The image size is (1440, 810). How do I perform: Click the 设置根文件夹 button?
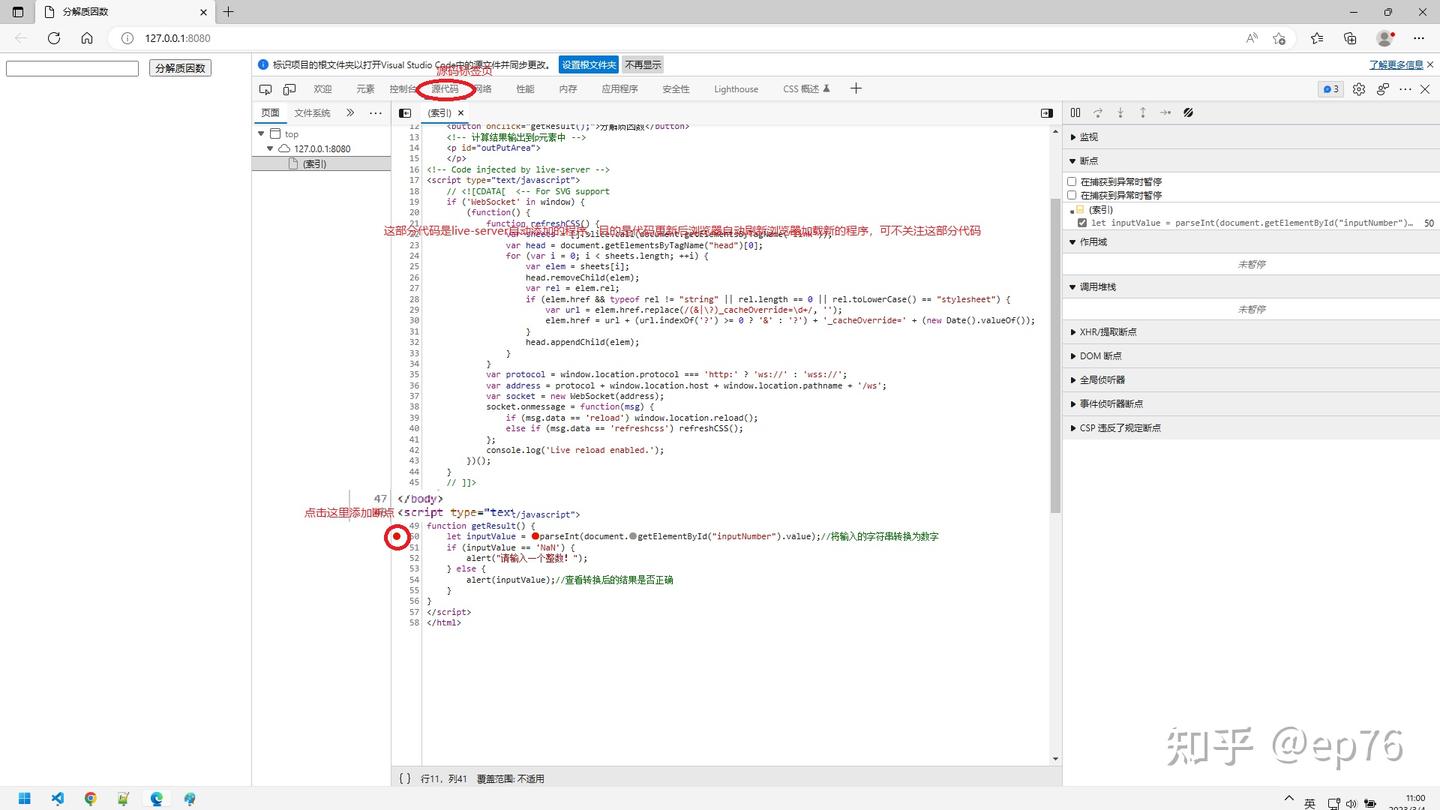(x=588, y=65)
